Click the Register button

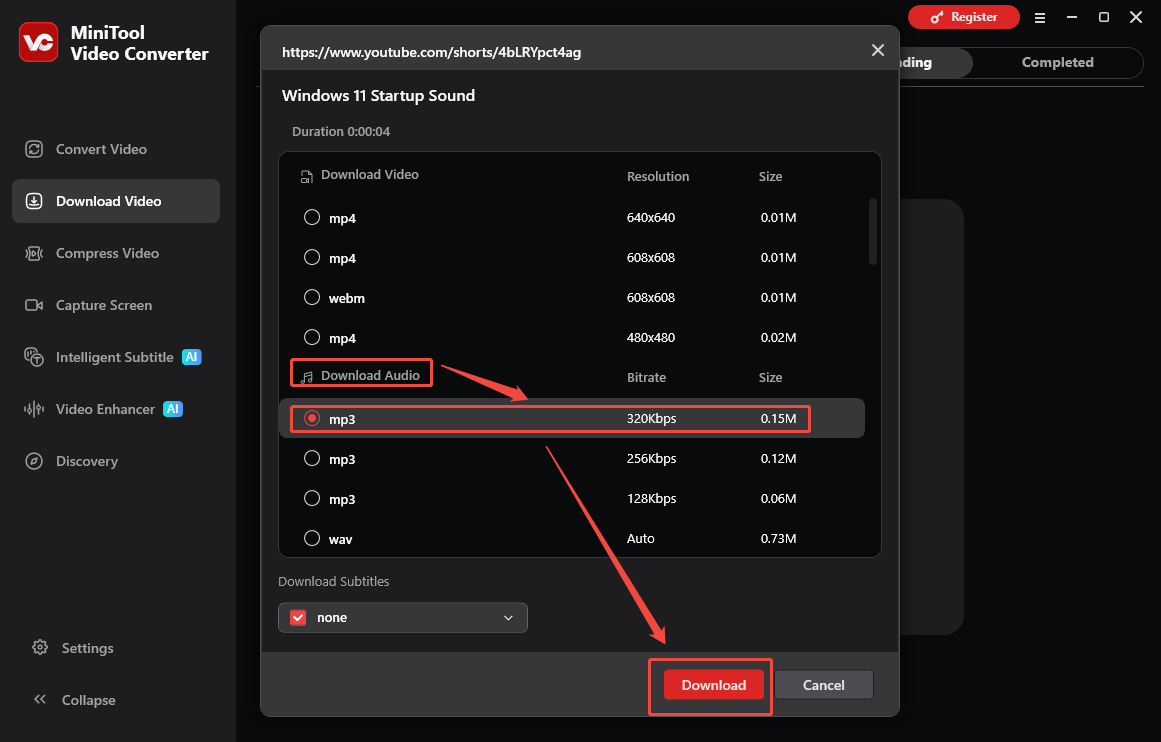click(963, 17)
